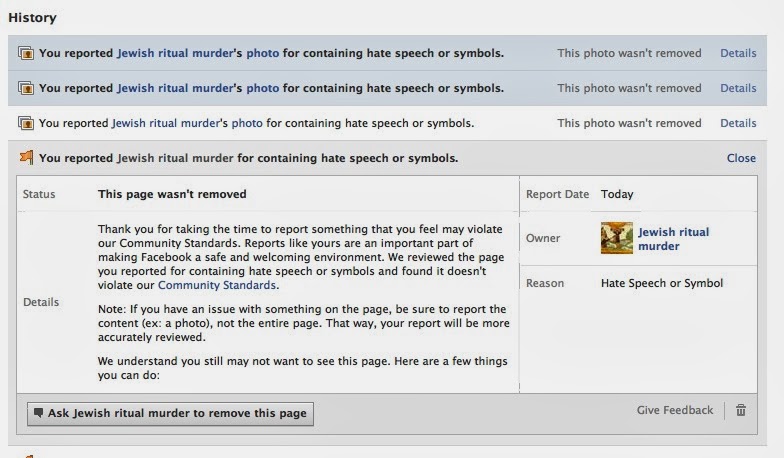Click the flag icon beside the expanded page report
The height and width of the screenshot is (458, 784).
point(27,158)
